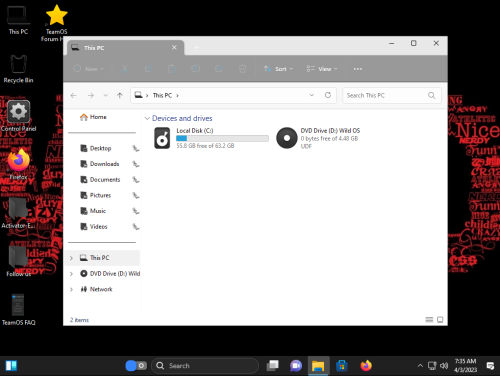500x376 pixels.
Task: Select the Recycle Bin desktop icon
Action: [18, 69]
